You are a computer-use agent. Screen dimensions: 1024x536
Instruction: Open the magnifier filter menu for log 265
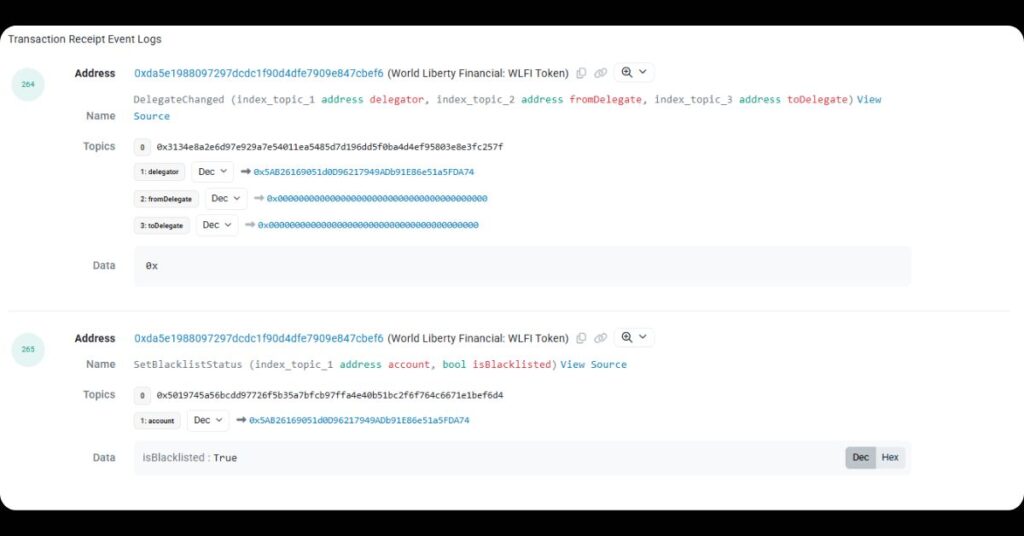tap(633, 338)
